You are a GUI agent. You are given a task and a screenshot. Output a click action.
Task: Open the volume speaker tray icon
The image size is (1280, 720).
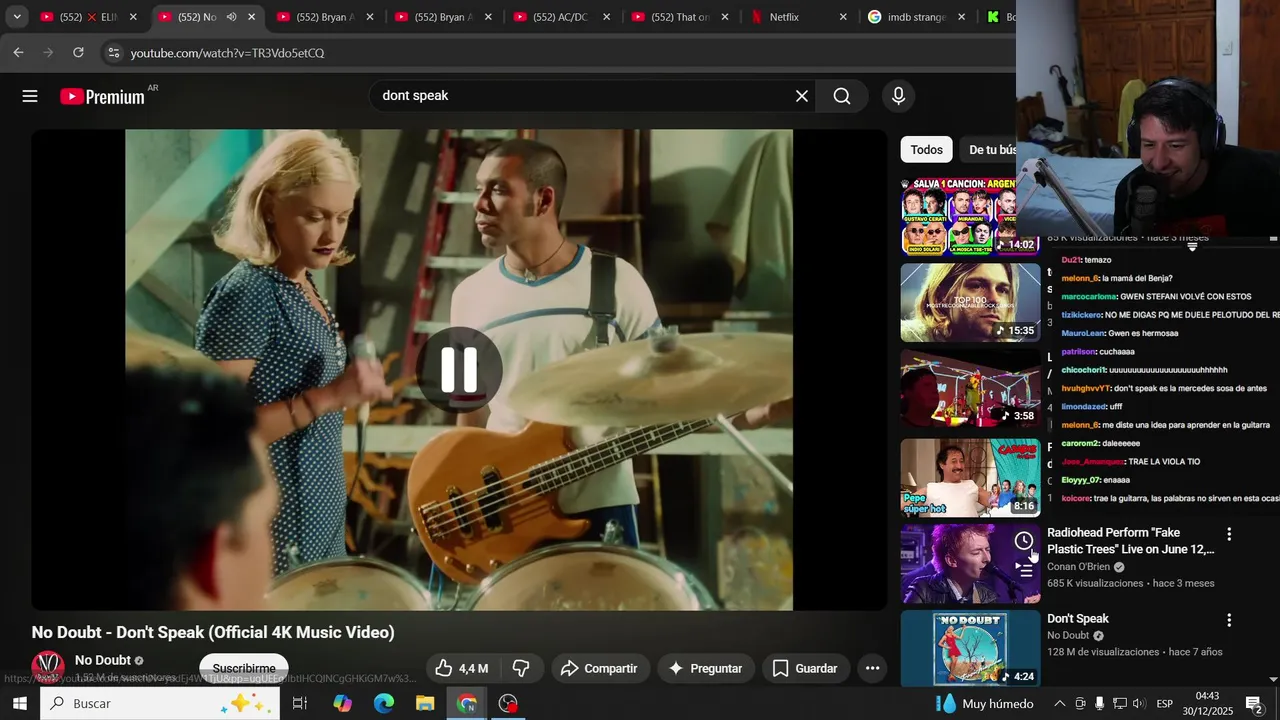[x=1139, y=704]
